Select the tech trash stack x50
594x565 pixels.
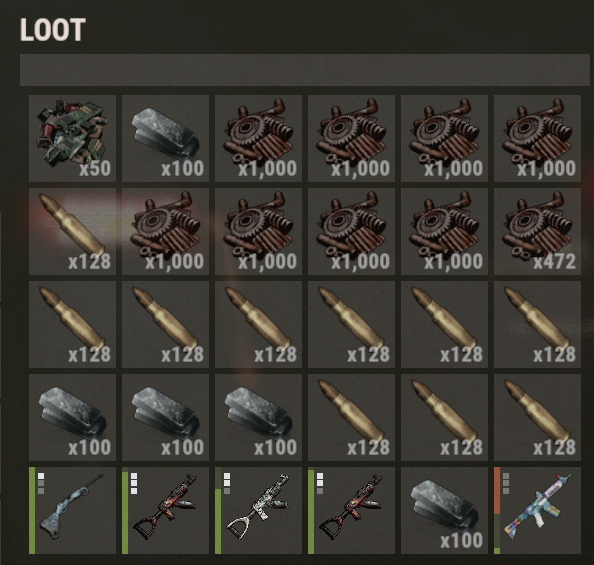click(72, 138)
